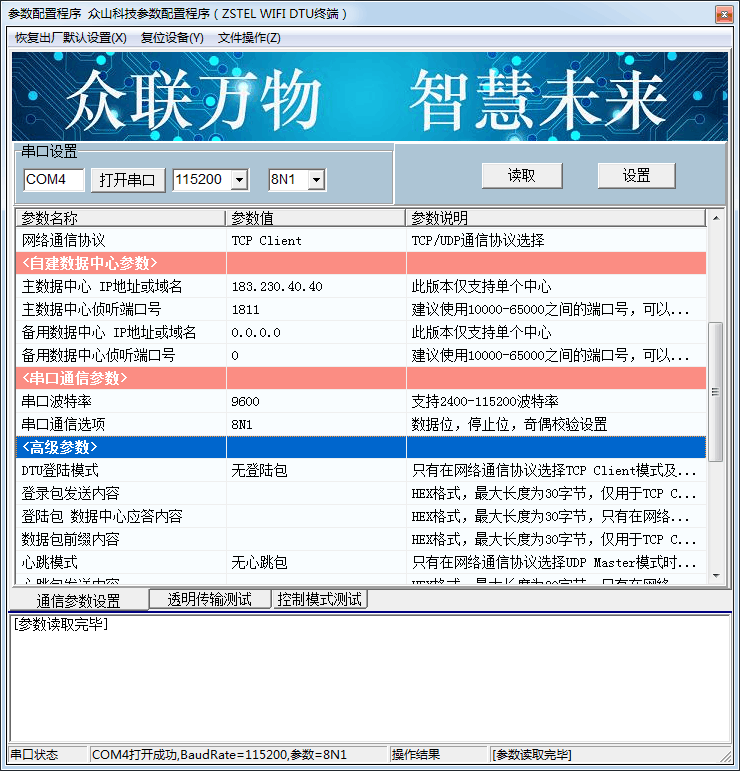Select 备用数据中心侦听端口号 row
This screenshot has width=740, height=771.
pos(361,355)
